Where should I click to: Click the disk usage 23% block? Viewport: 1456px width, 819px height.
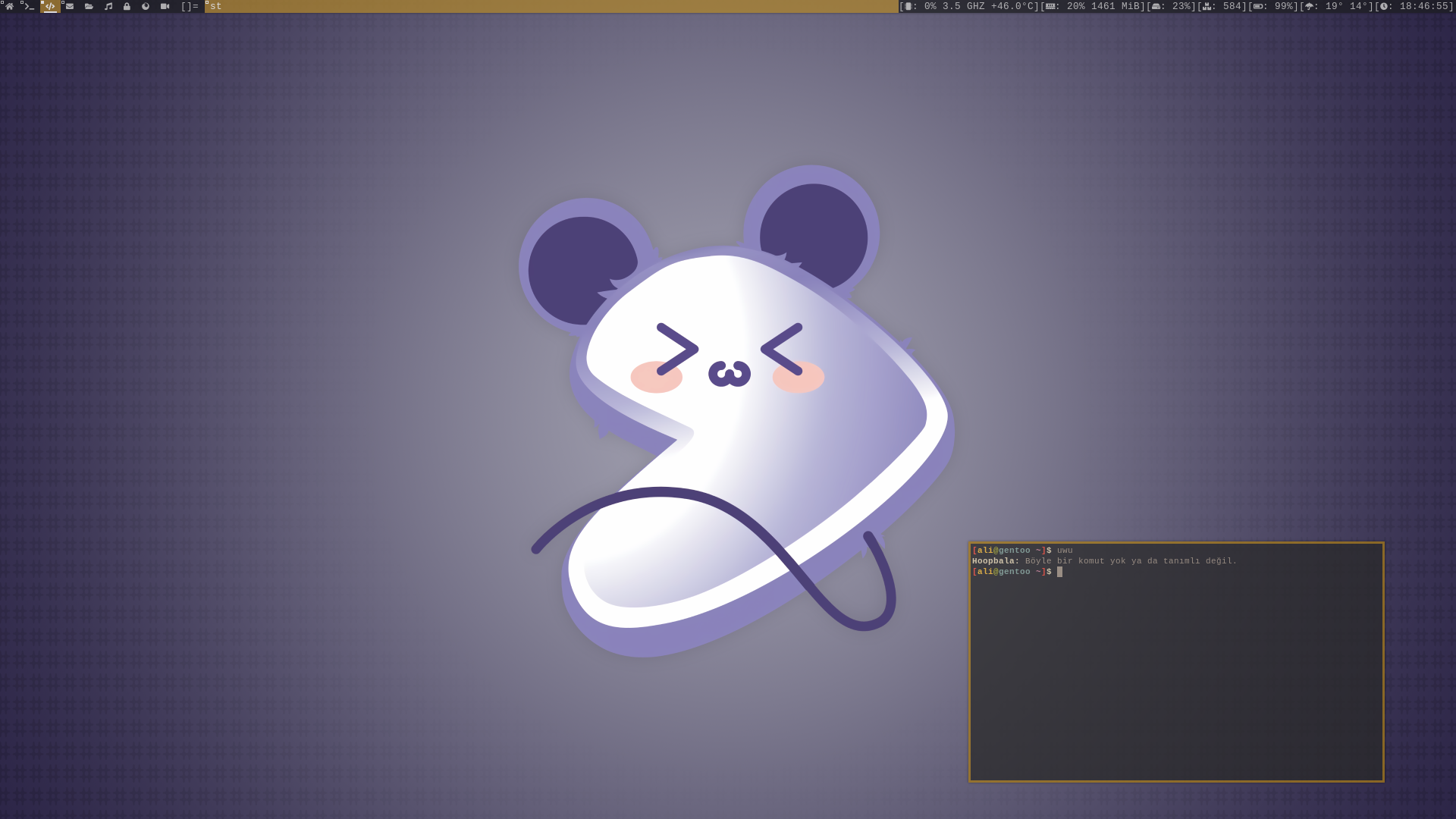point(1172,6)
